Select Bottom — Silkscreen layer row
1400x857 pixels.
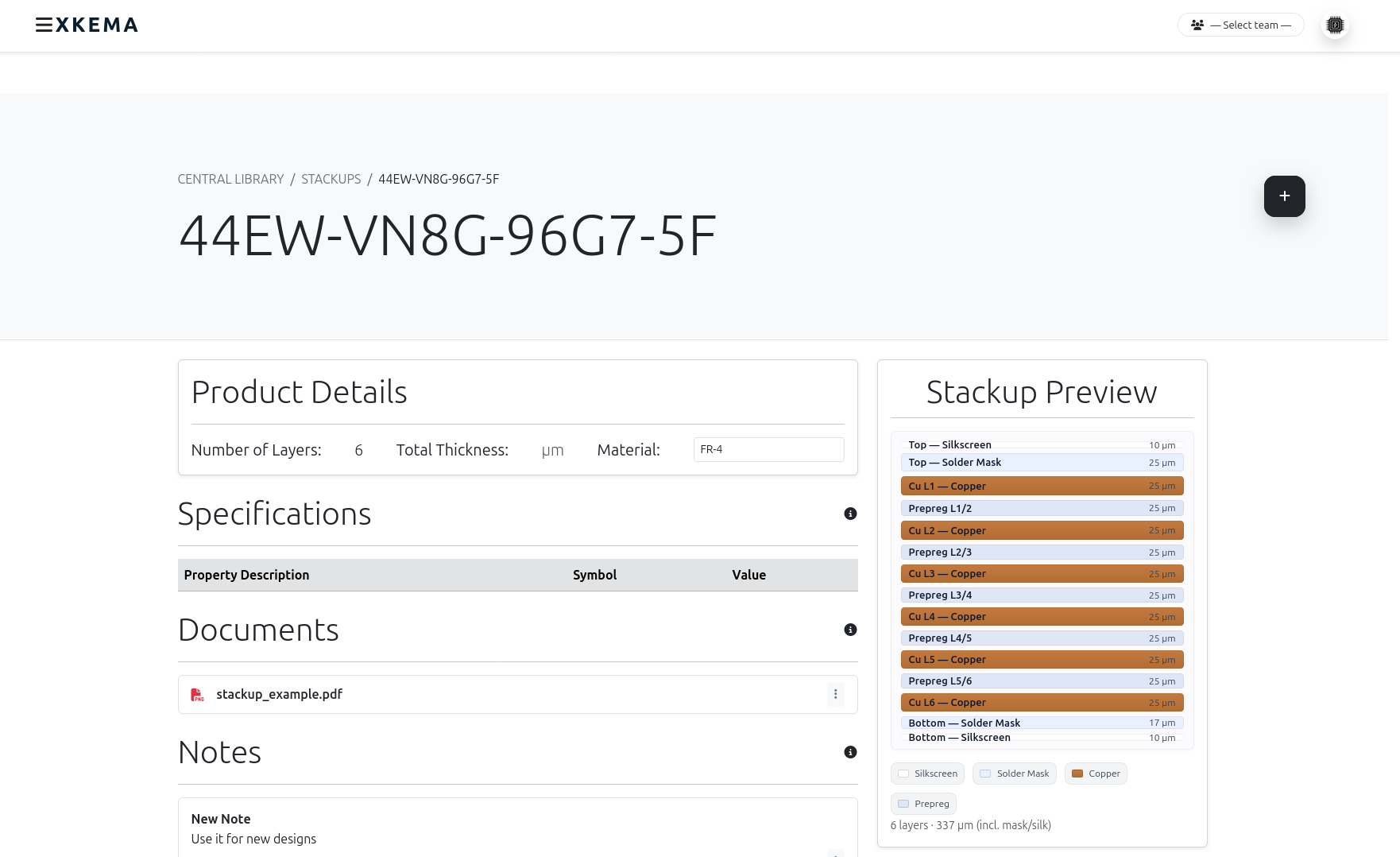pos(1042,738)
